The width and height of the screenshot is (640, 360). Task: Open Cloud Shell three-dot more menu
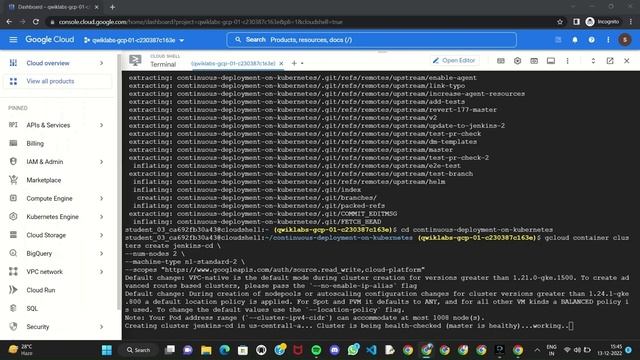[567, 61]
